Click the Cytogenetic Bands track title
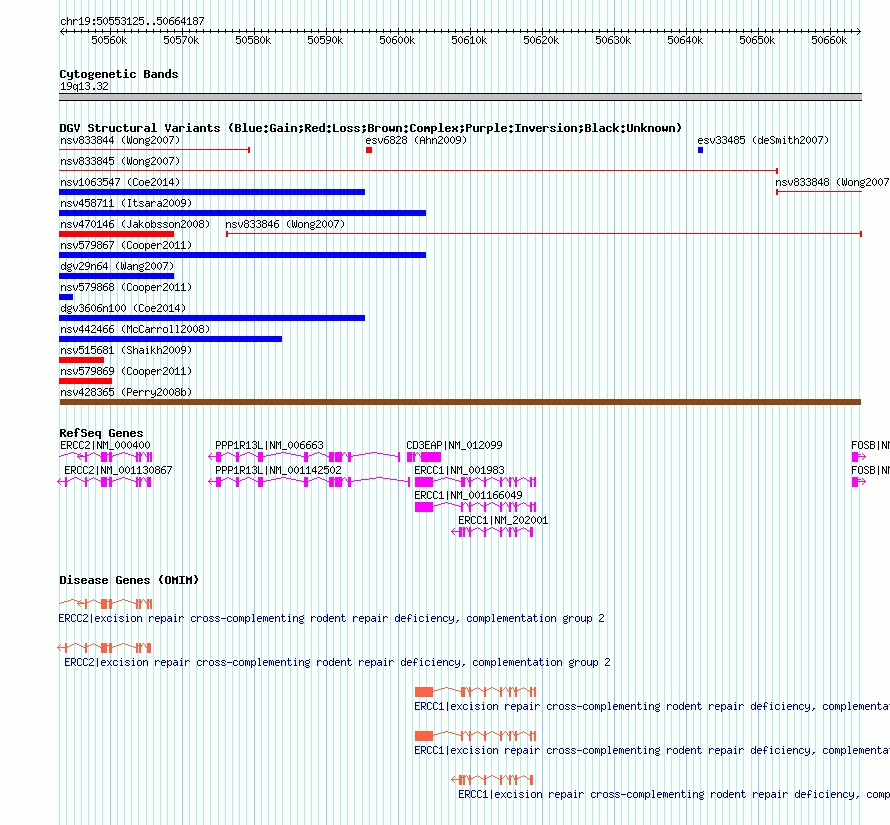 (x=119, y=74)
